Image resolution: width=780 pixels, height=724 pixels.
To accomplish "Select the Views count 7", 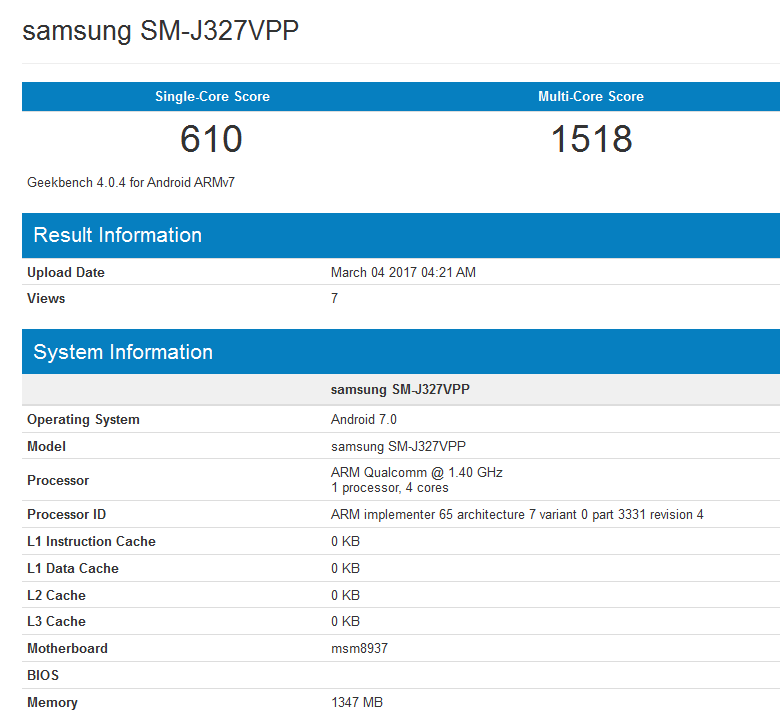I will [x=334, y=299].
